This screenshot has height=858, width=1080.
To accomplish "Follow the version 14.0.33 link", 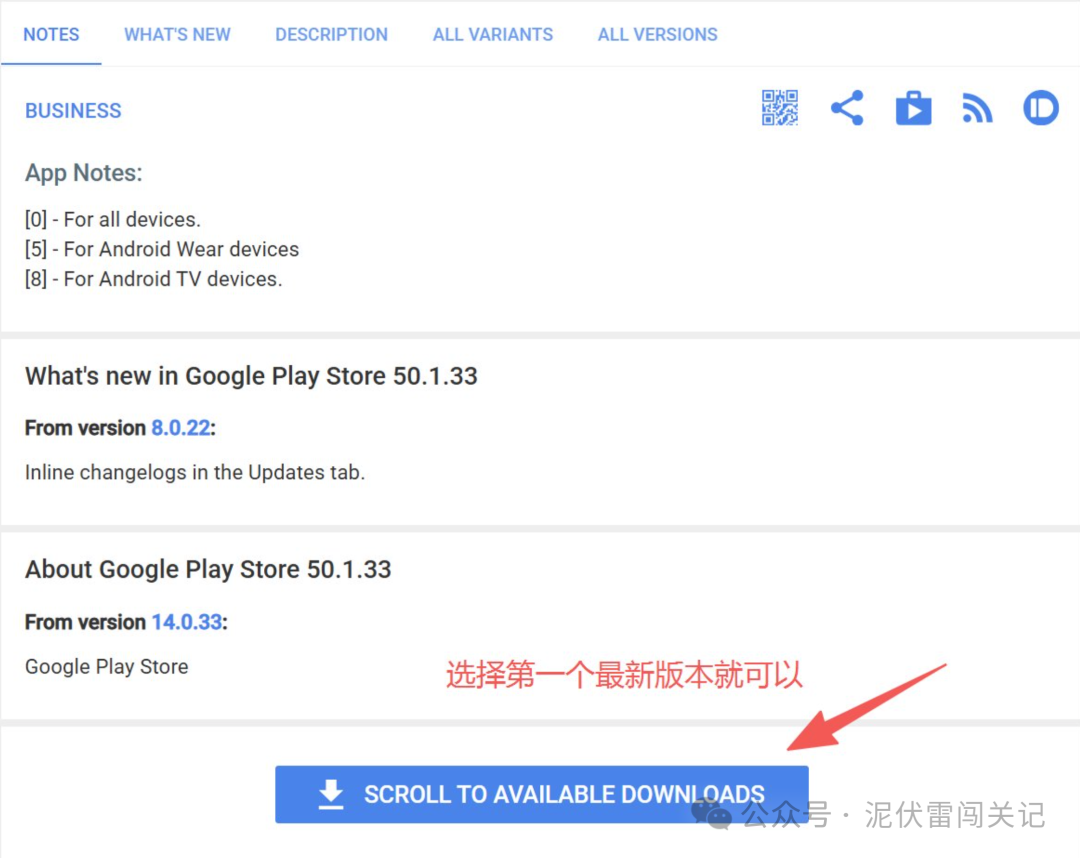I will point(186,622).
